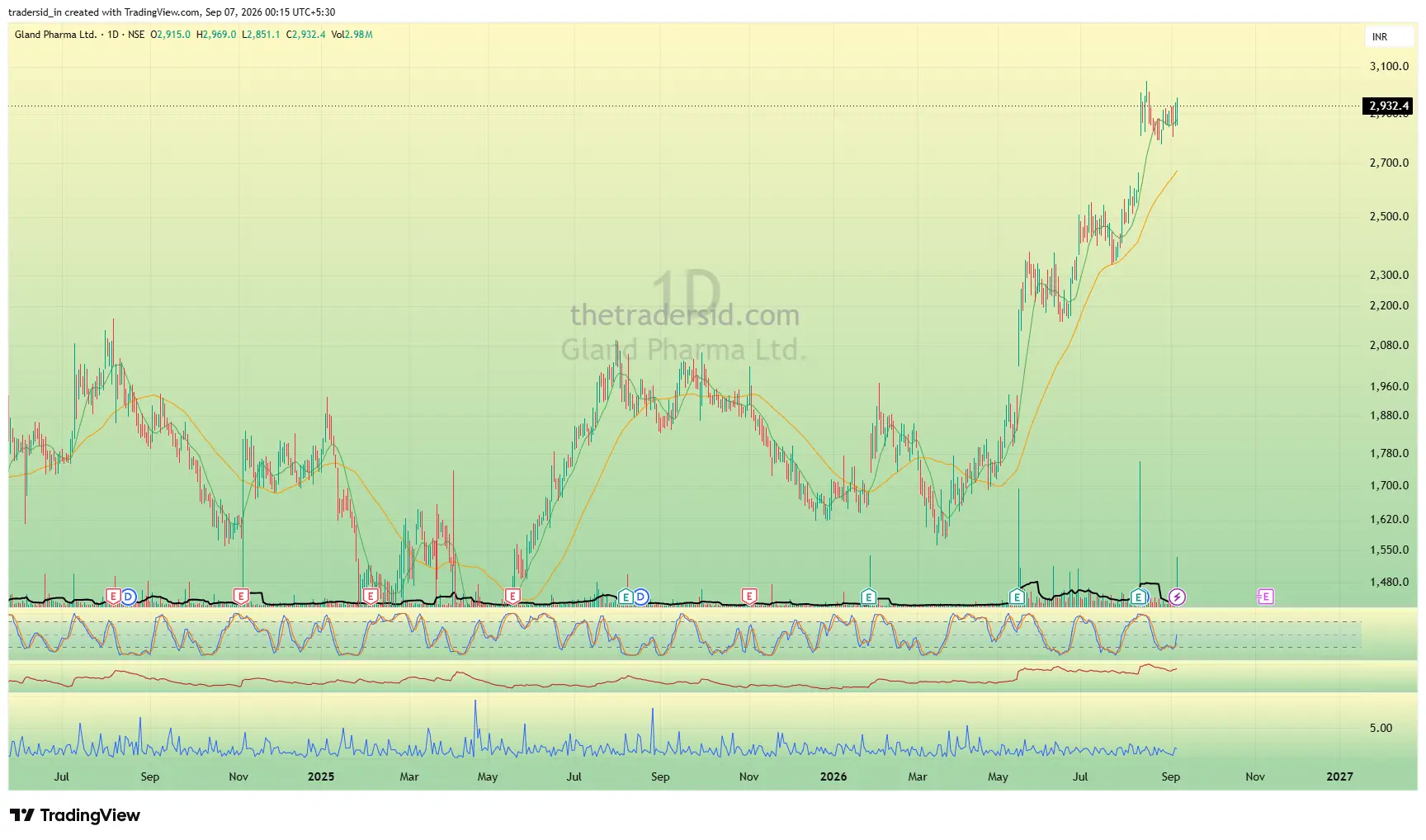Click the TradingView logo at the bottom left
Screen dimensions: 1426x840
(75, 815)
